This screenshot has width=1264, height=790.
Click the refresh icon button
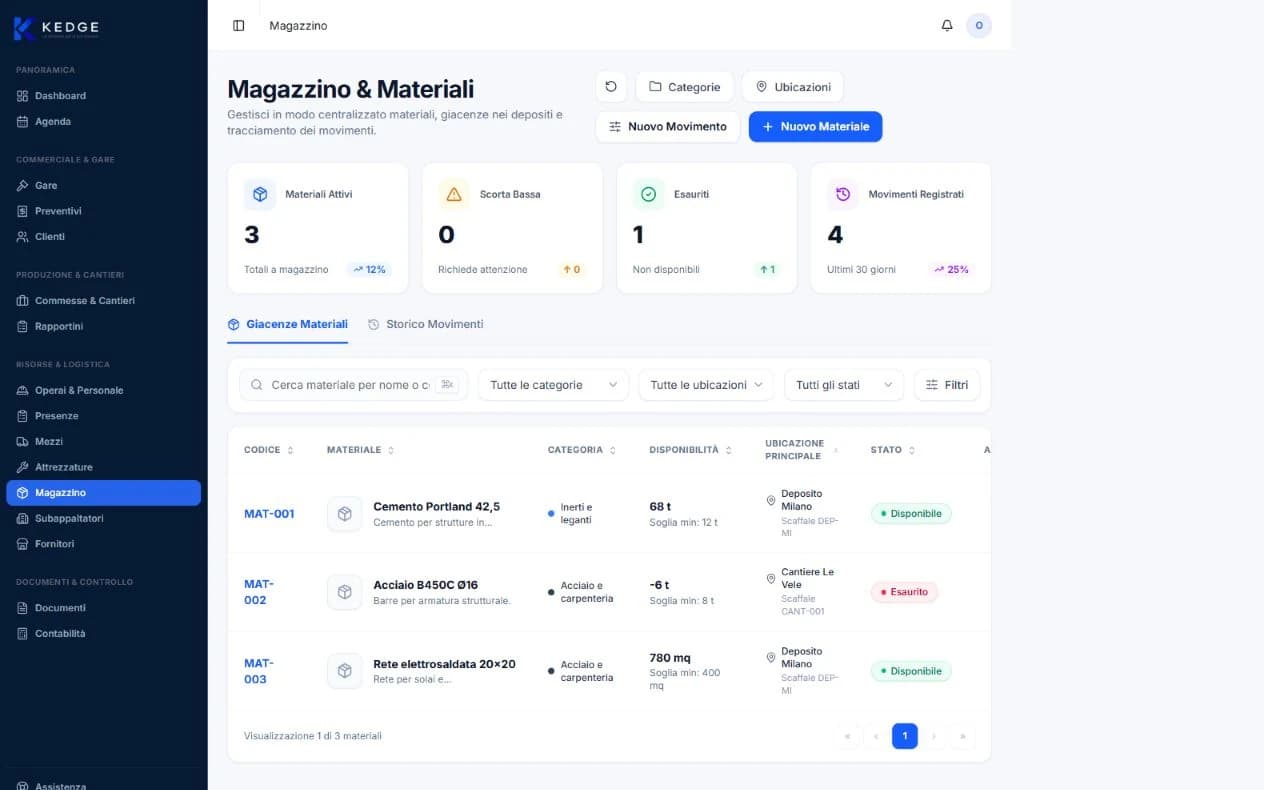[x=611, y=87]
